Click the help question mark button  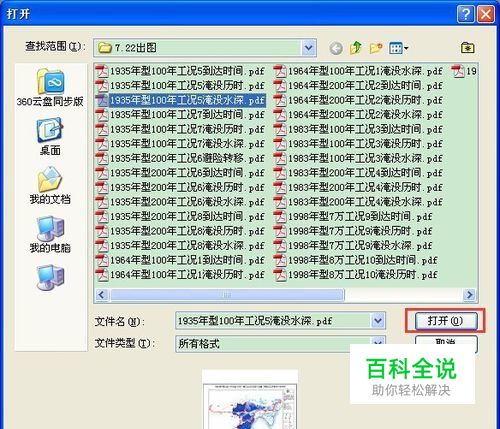click(x=465, y=14)
